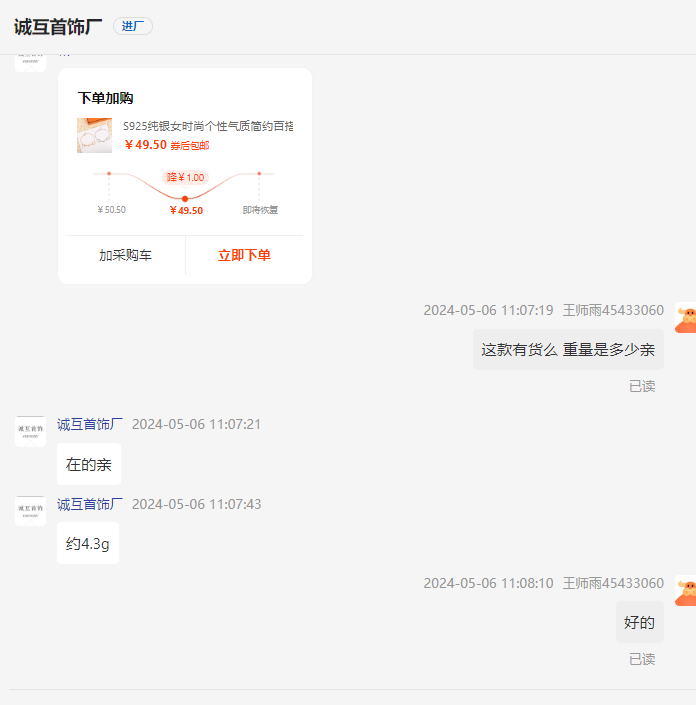Select the 在的亲 message bubble

point(88,464)
